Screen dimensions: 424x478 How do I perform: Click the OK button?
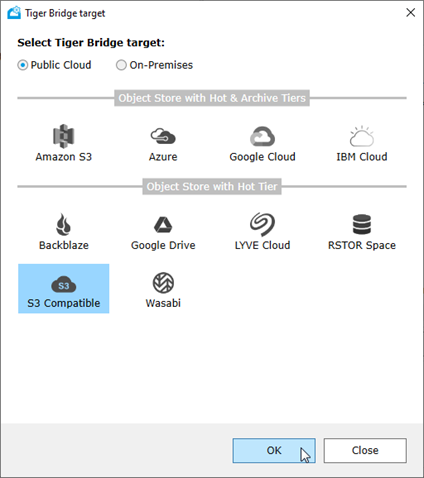coord(274,450)
